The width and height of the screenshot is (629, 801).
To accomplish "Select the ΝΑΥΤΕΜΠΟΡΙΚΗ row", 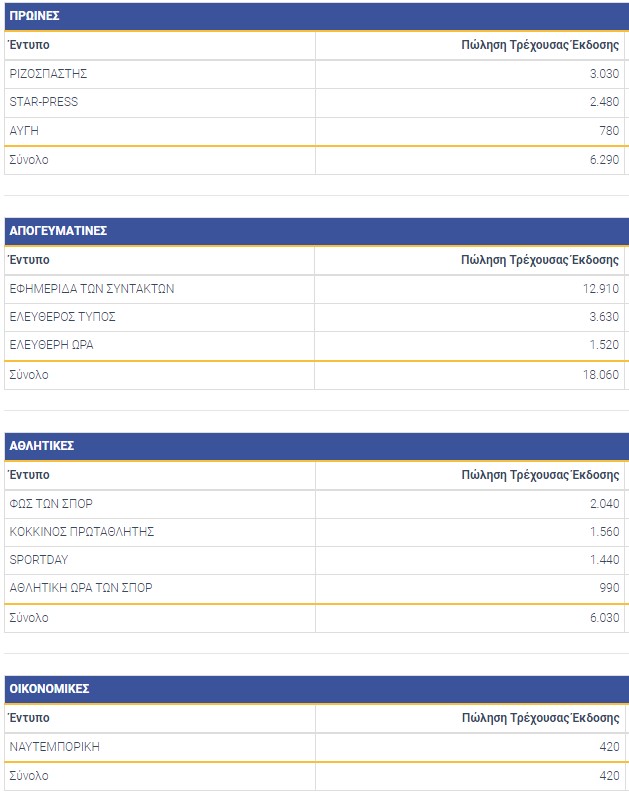I will pyautogui.click(x=317, y=747).
